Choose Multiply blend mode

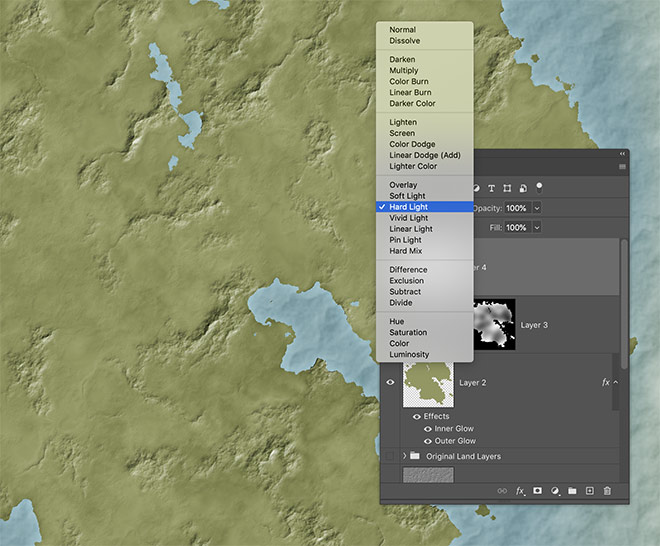(403, 70)
